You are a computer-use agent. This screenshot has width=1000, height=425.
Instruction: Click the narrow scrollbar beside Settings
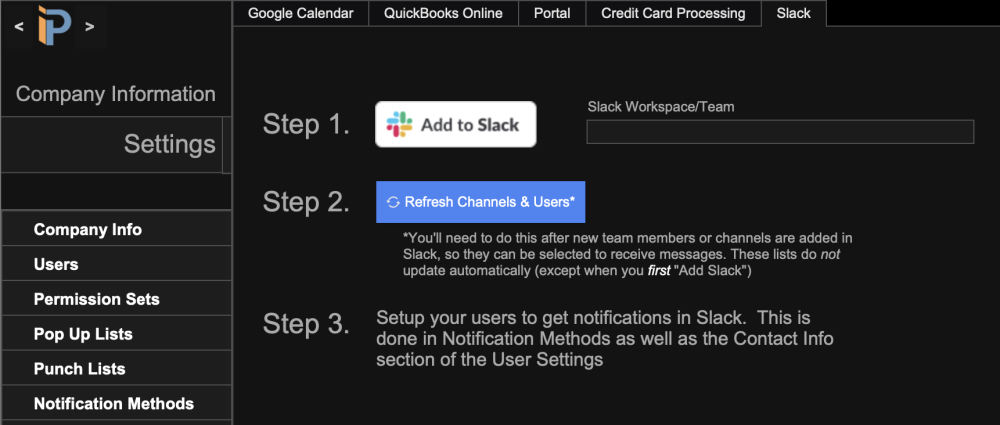coord(226,145)
